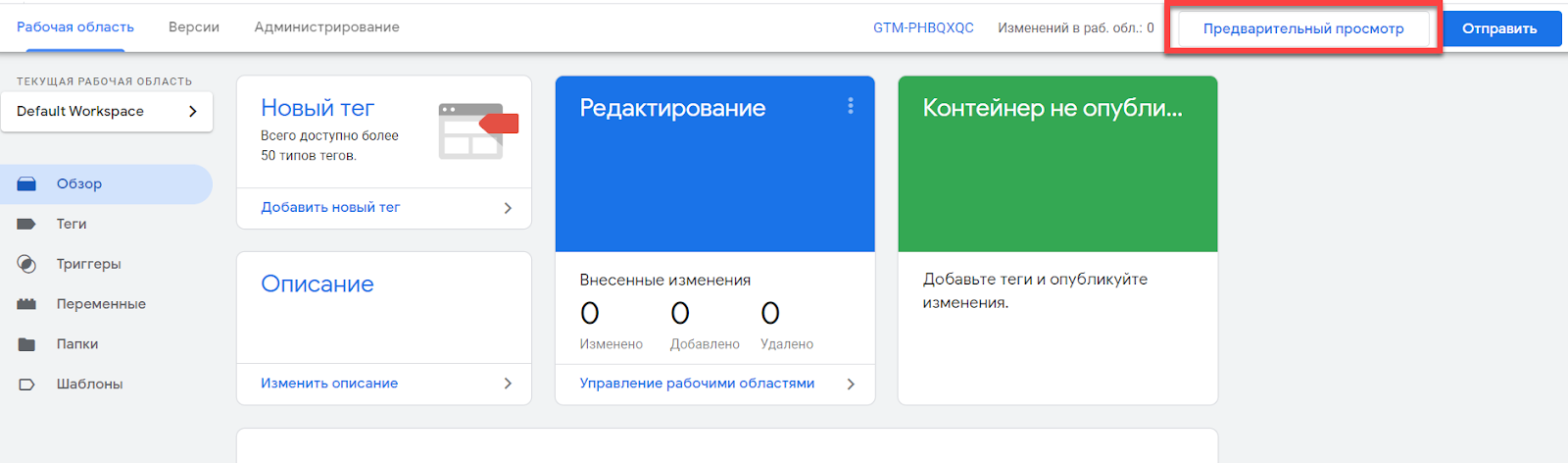Click the Переменные variables icon in sidebar
1568x463 pixels.
click(26, 304)
